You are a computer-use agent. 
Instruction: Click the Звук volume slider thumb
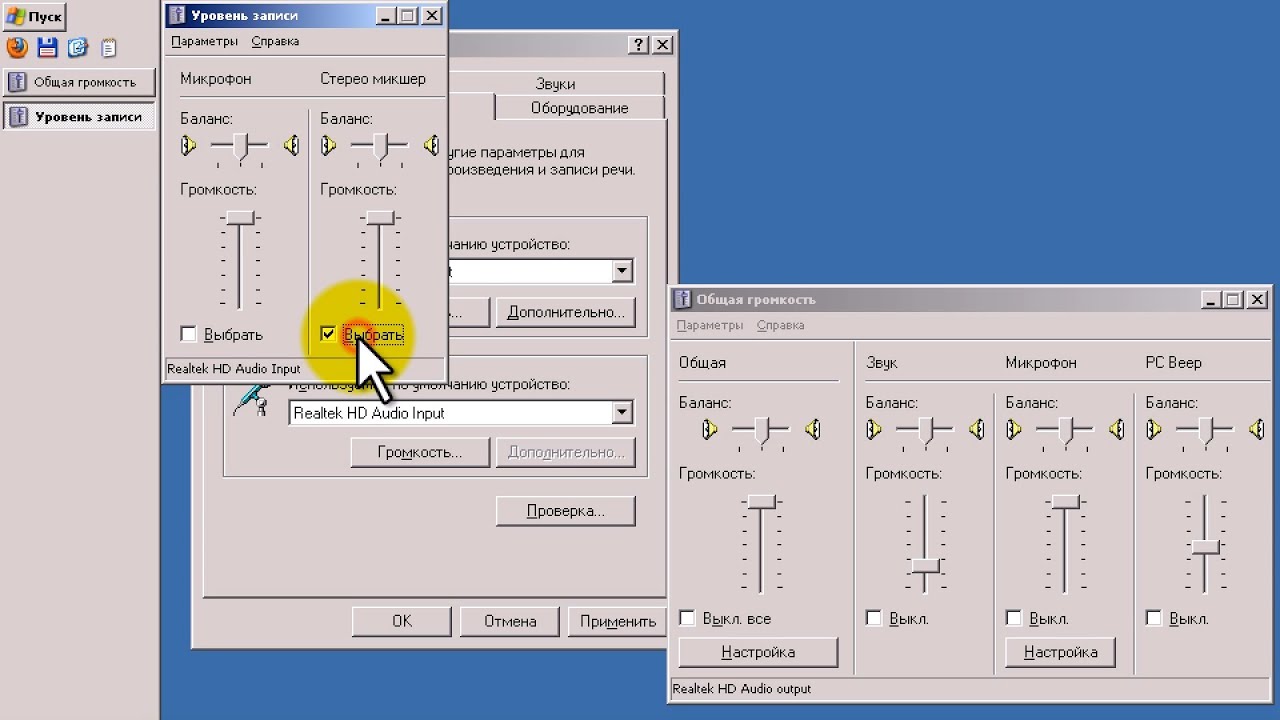(926, 565)
